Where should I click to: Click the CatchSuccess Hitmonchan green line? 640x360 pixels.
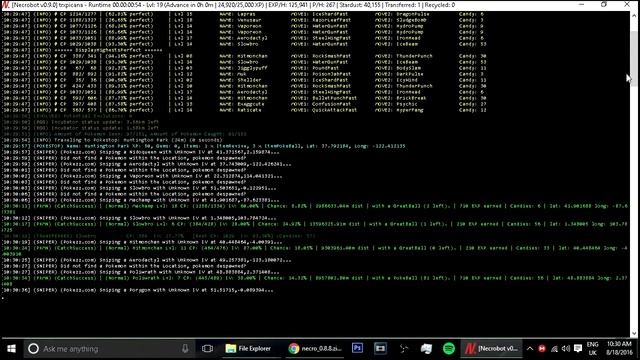click(x=315, y=251)
